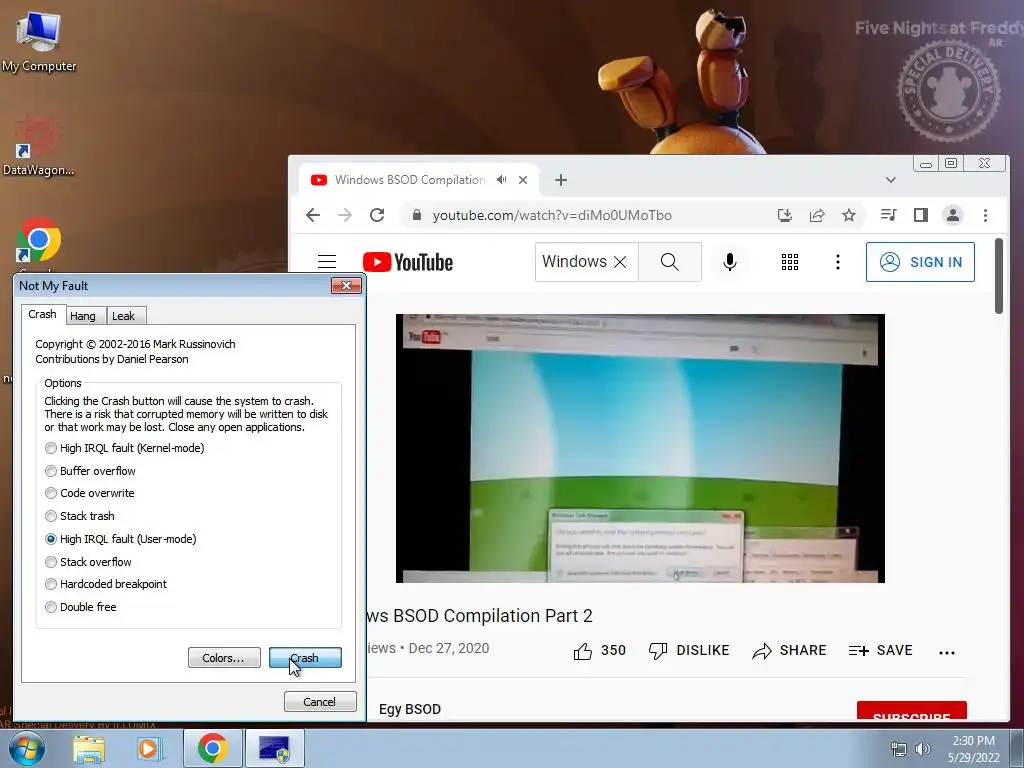Expand Chrome tab search chevron
This screenshot has height=768, width=1024.
[x=890, y=180]
